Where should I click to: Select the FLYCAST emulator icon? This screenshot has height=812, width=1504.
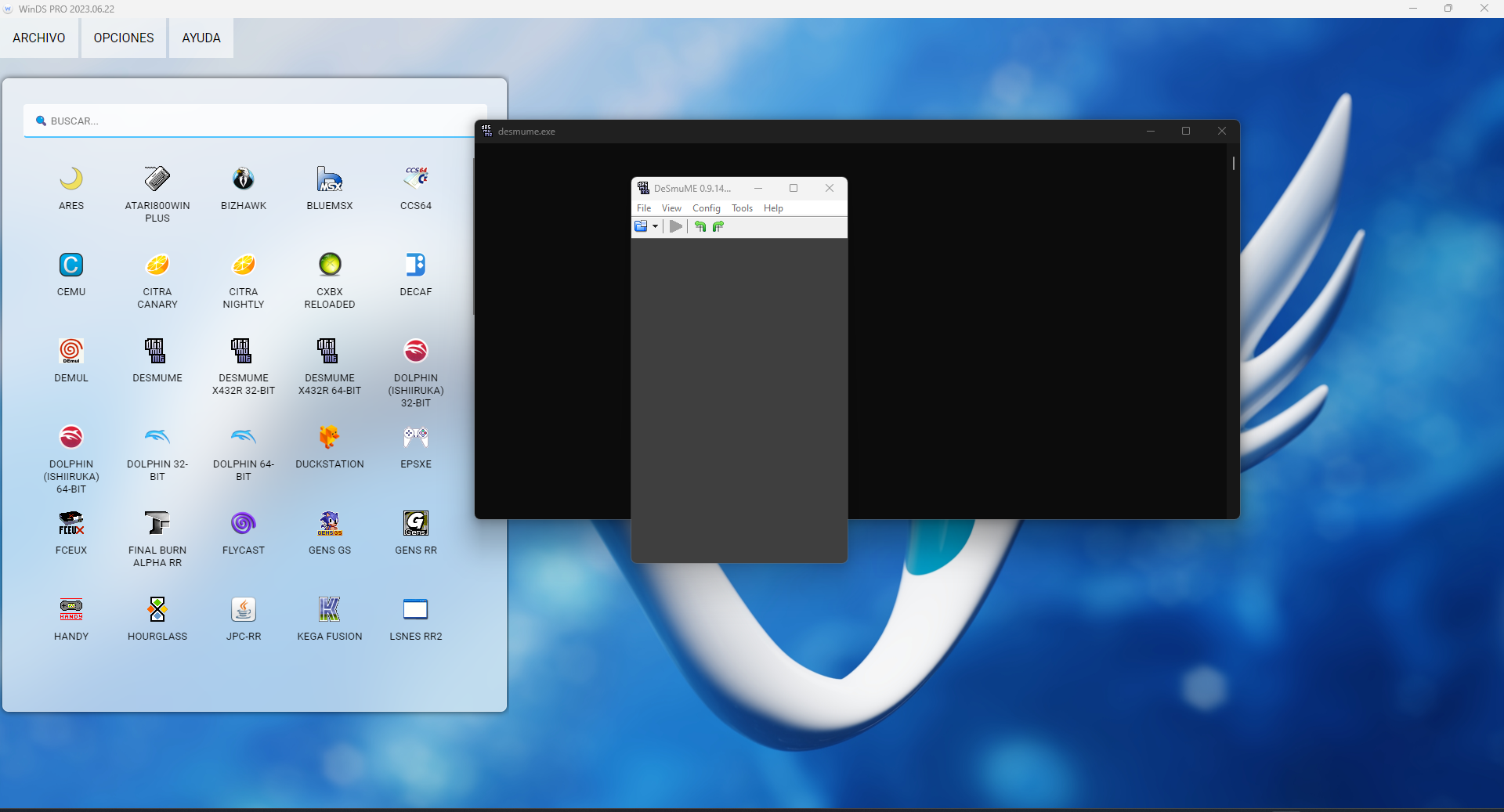(x=244, y=524)
